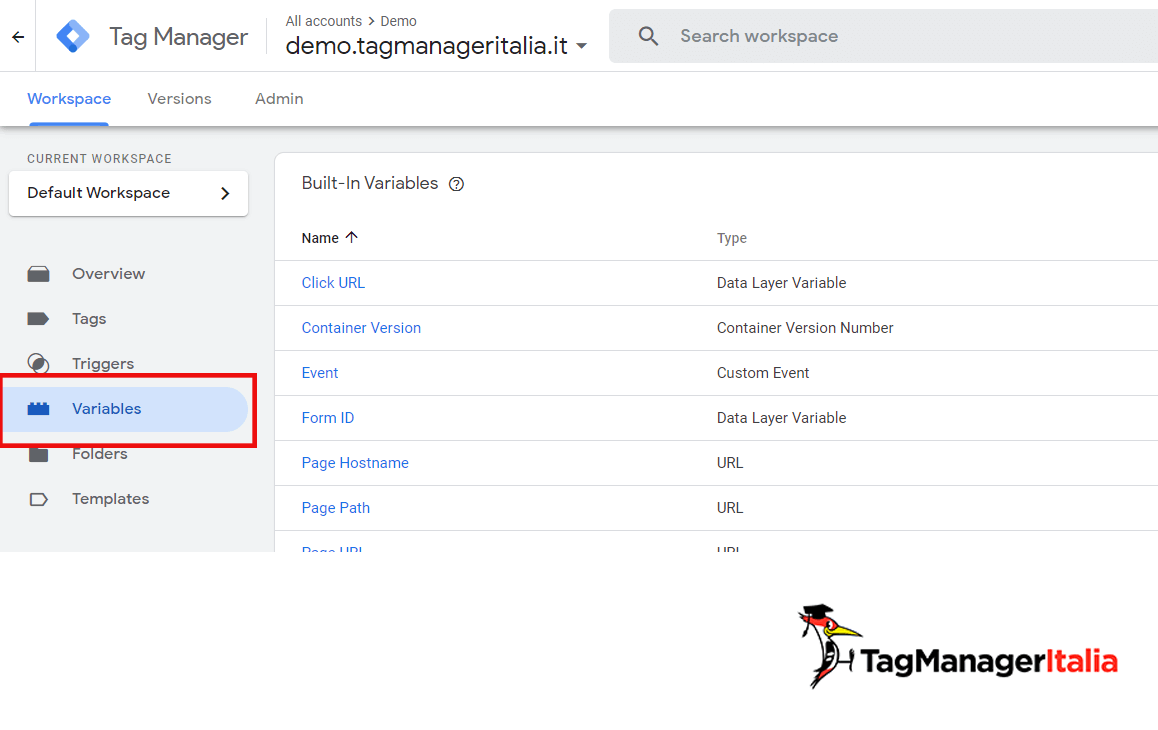1158x730 pixels.
Task: Click the Default Workspace selector
Action: point(129,194)
